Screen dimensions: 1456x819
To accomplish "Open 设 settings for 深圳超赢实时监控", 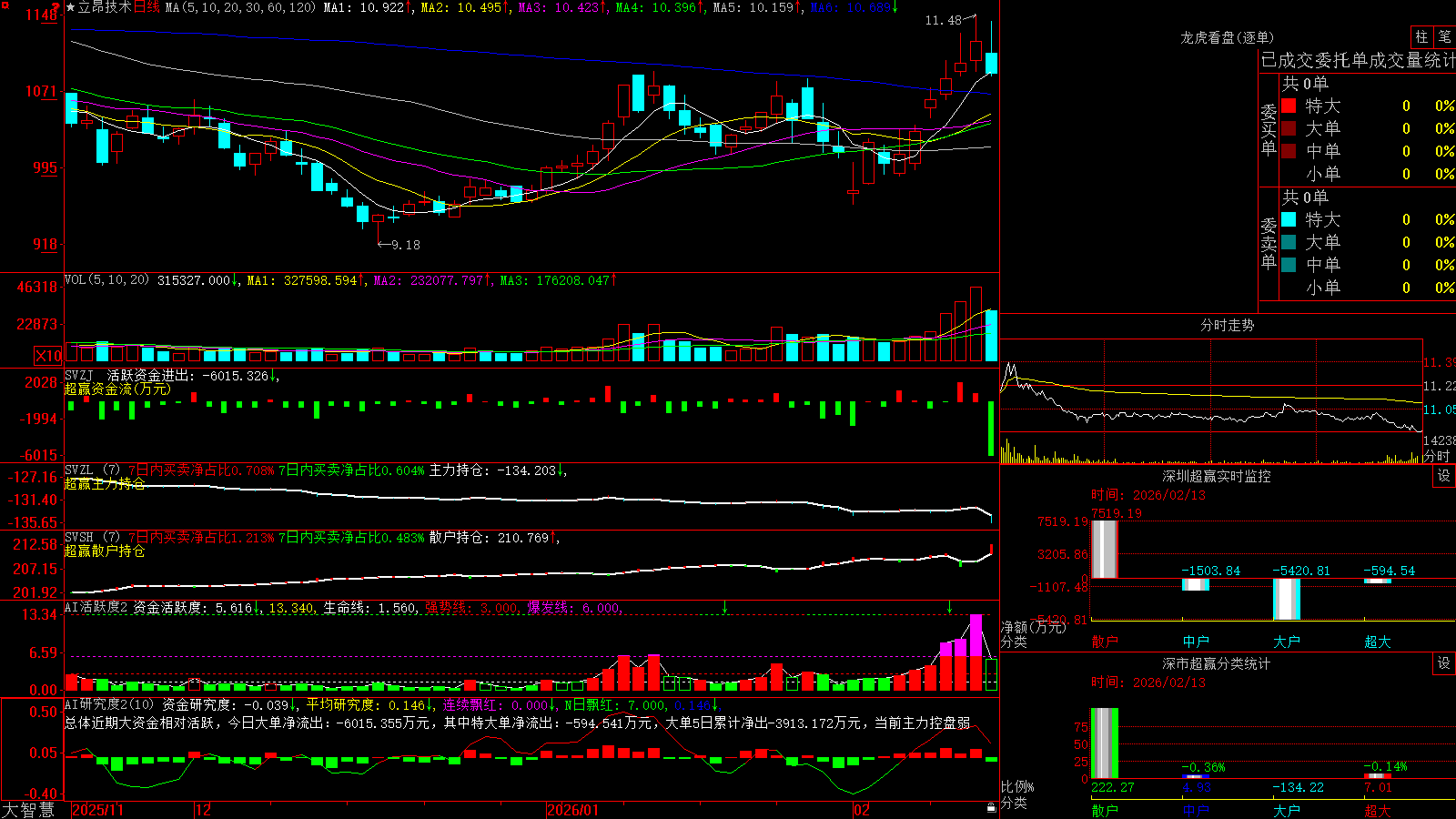I will pos(1444,476).
